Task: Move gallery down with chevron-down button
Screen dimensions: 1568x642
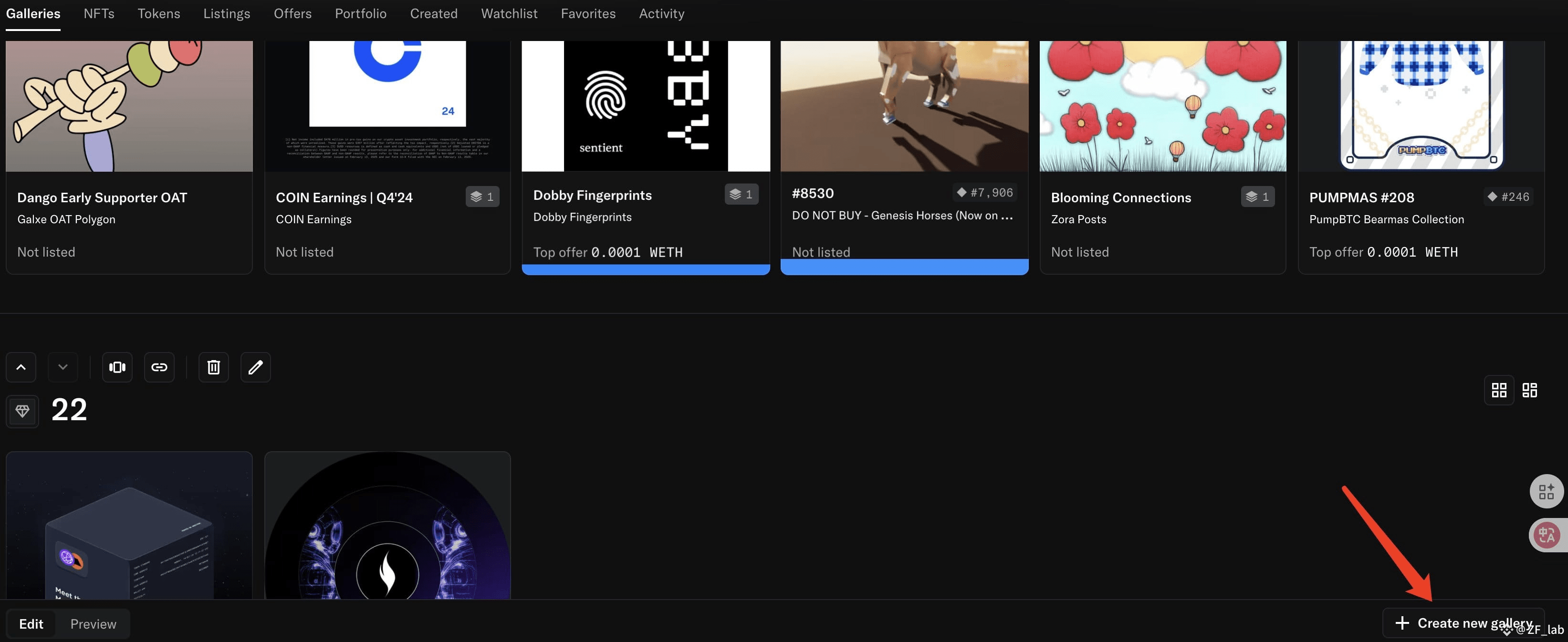Action: click(63, 367)
